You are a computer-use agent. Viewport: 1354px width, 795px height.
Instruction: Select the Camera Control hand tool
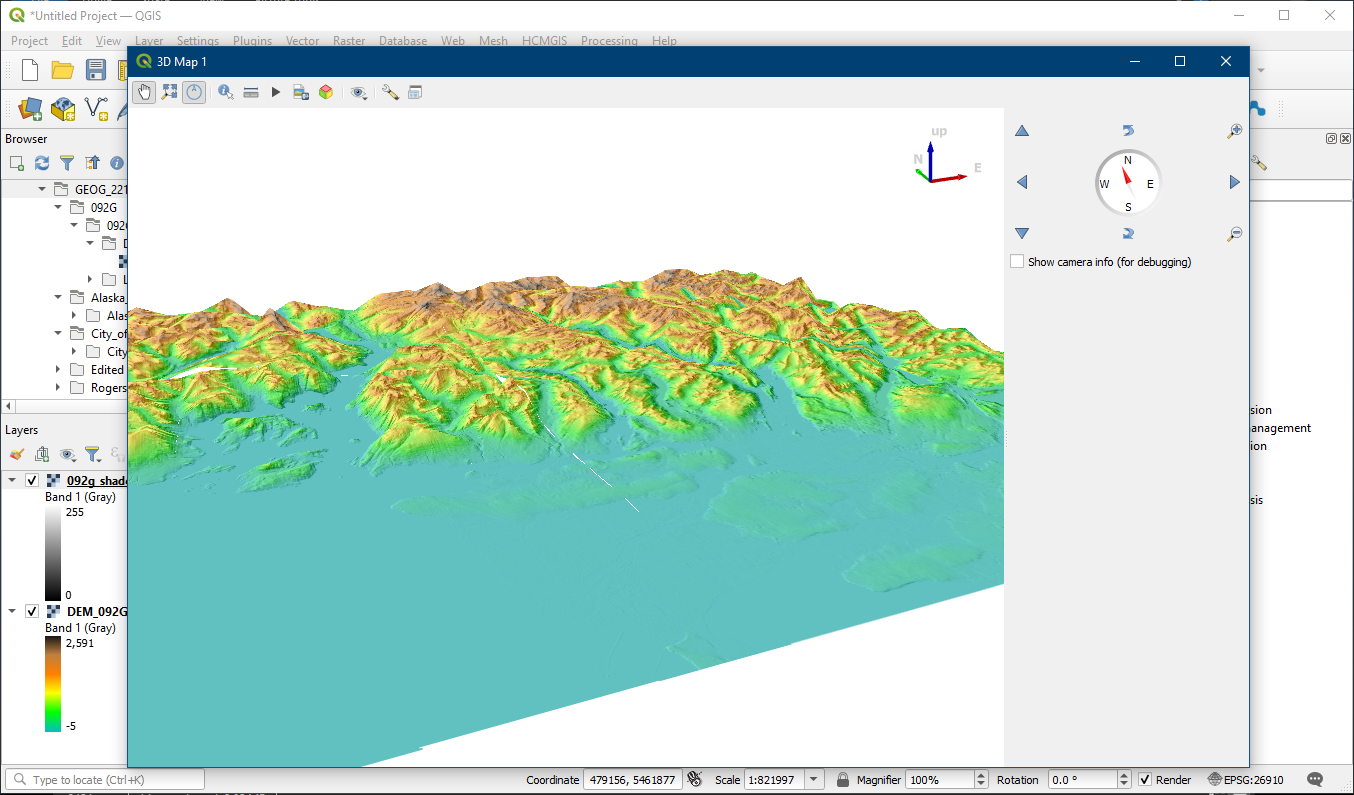(x=144, y=92)
